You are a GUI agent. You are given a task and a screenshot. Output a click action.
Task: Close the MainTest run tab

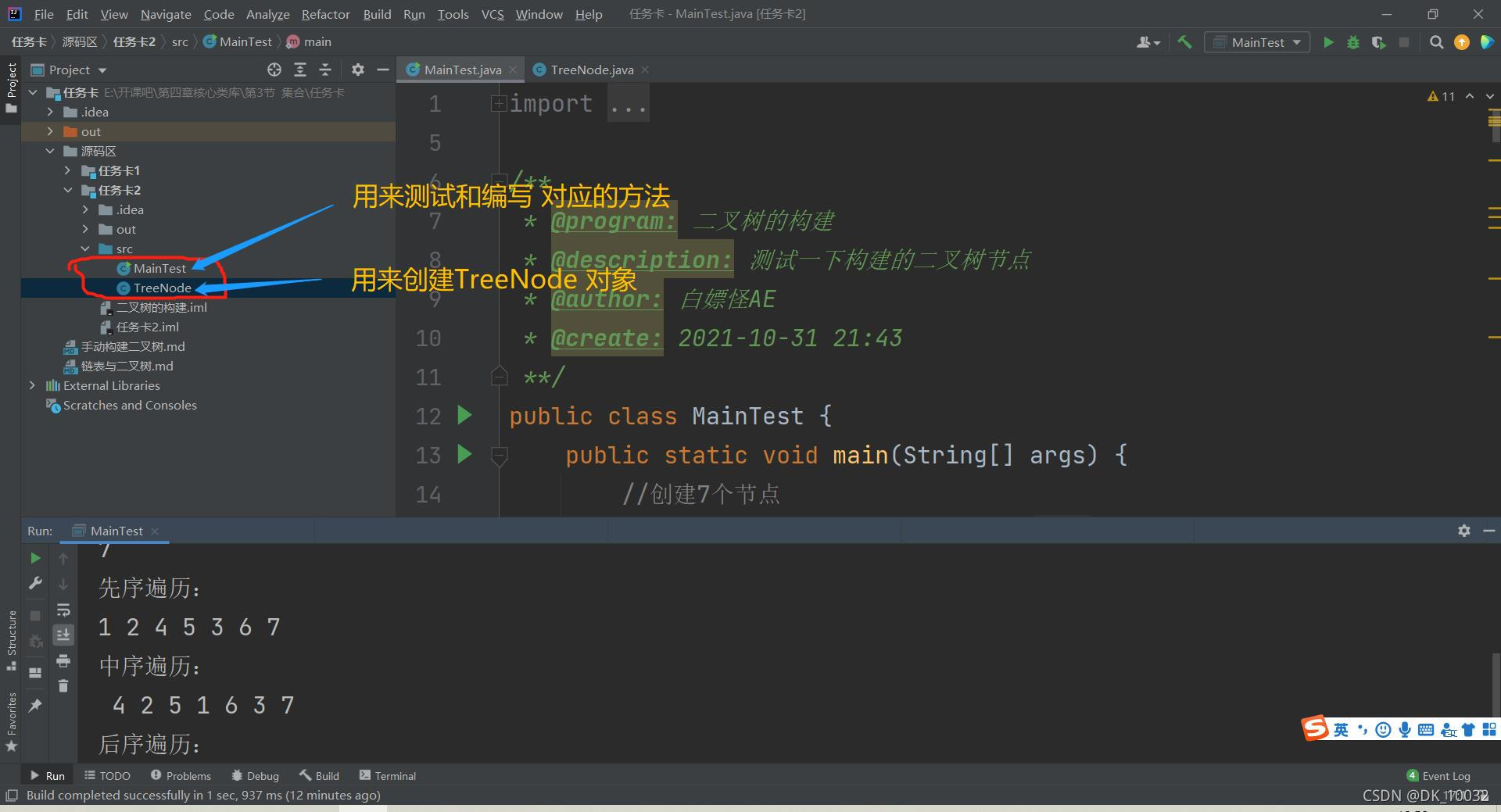pyautogui.click(x=155, y=531)
